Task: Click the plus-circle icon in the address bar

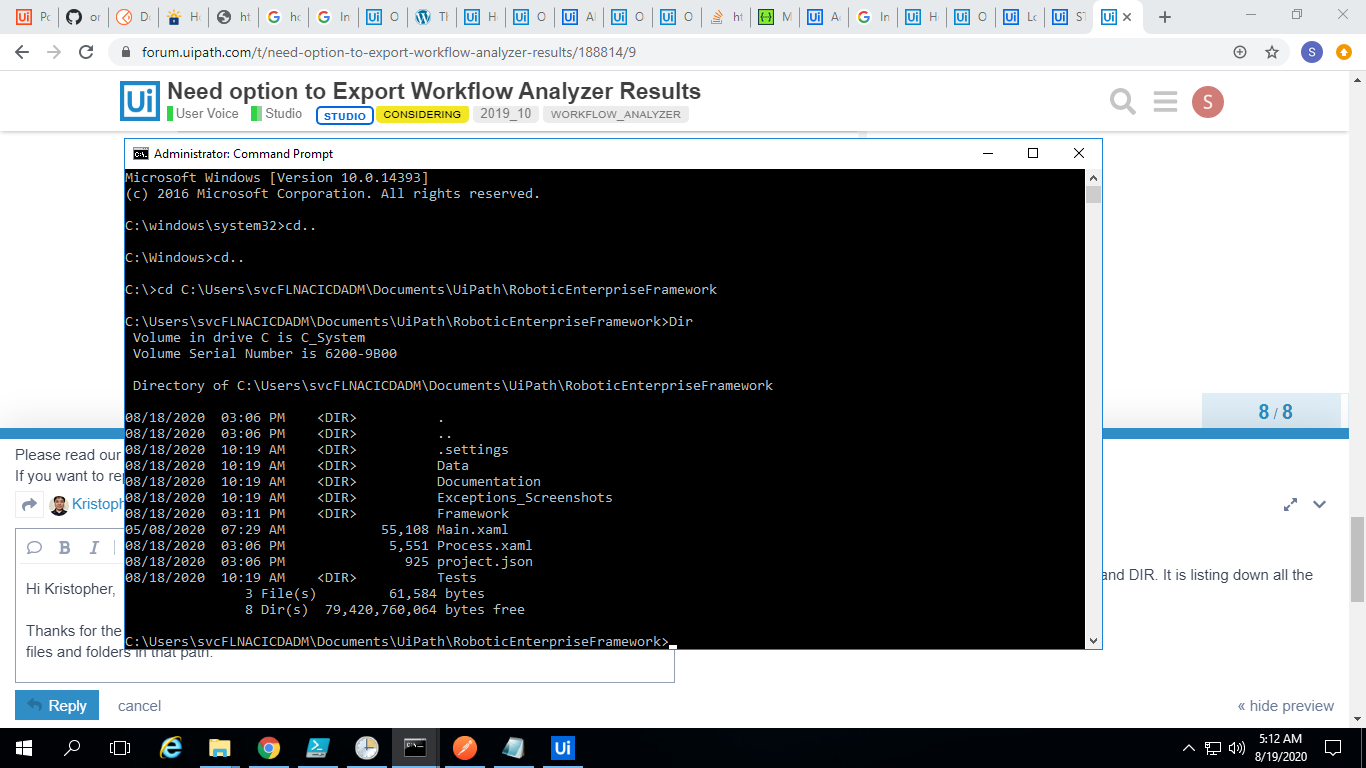Action: (x=1240, y=52)
